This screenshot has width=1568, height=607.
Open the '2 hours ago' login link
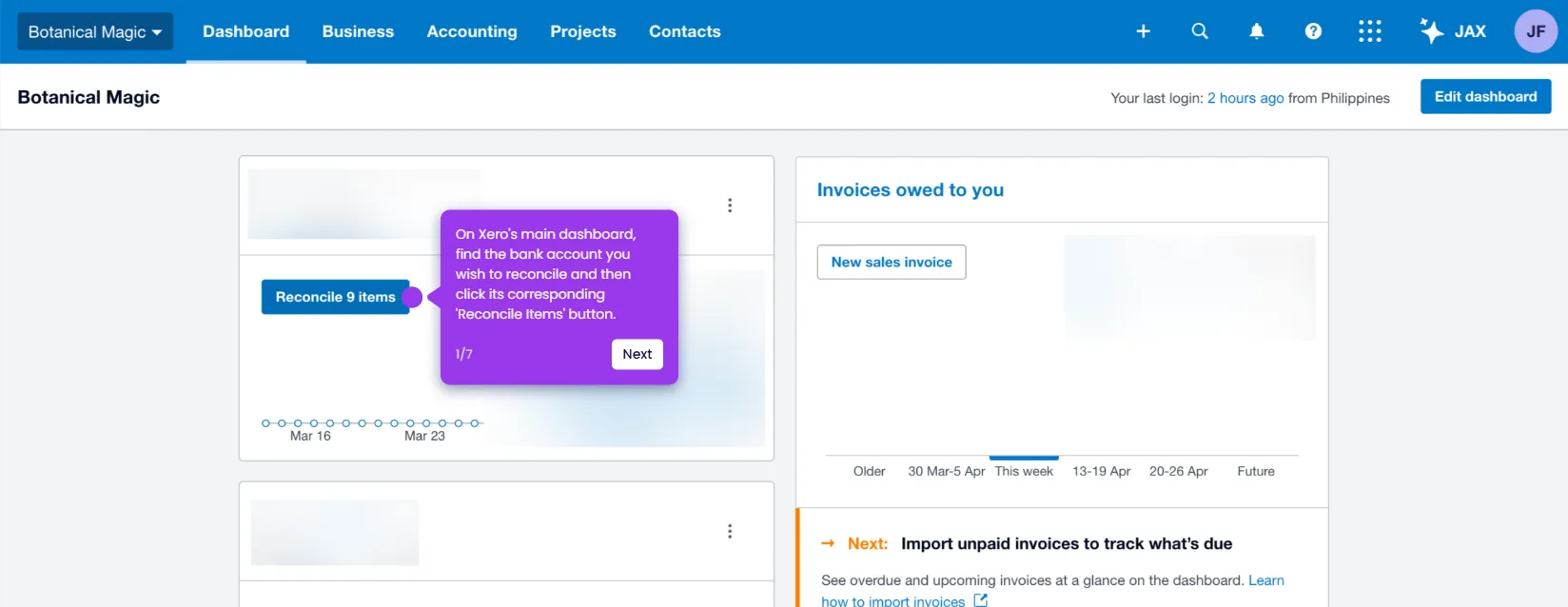click(x=1245, y=98)
